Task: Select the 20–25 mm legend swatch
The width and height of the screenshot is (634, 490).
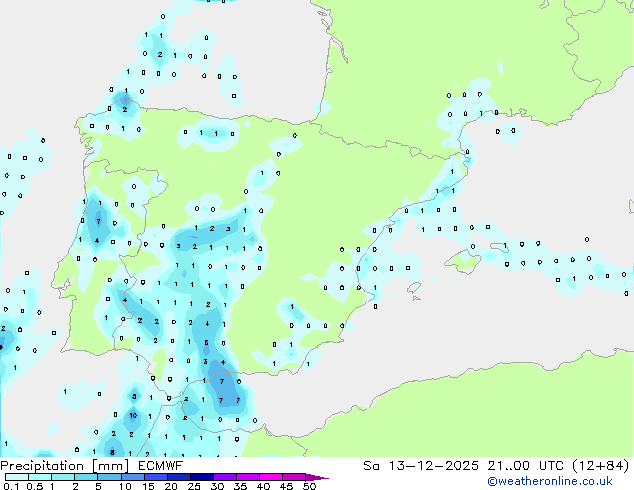Action: [x=178, y=477]
